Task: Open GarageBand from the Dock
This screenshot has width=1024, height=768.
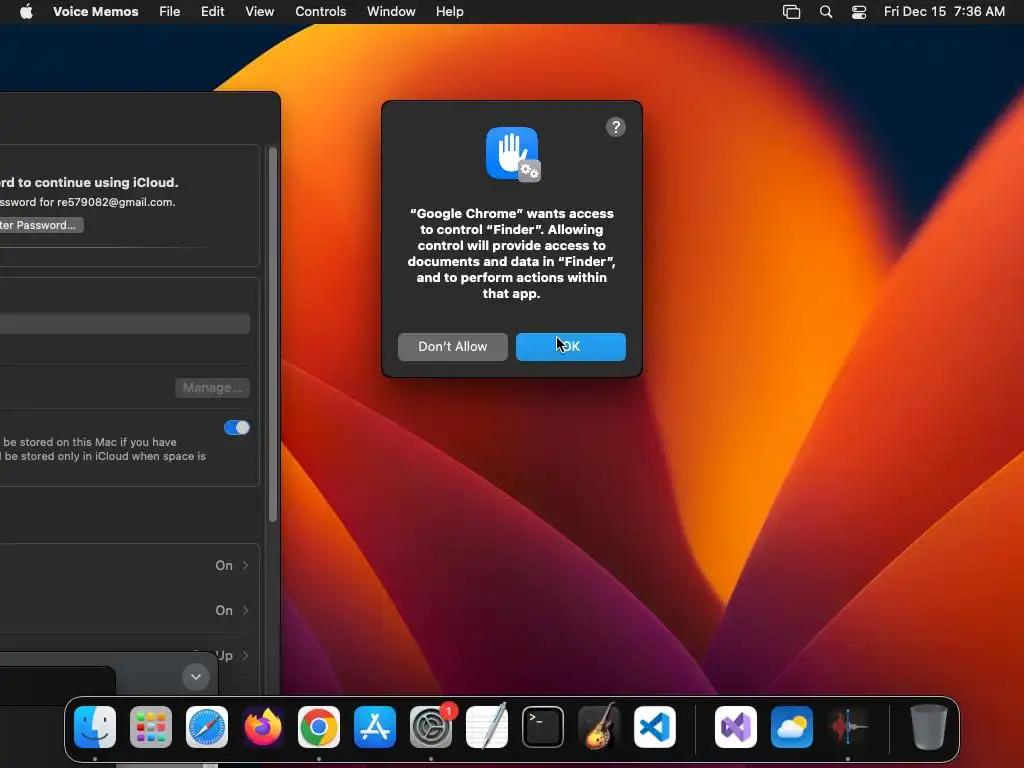Action: (599, 727)
